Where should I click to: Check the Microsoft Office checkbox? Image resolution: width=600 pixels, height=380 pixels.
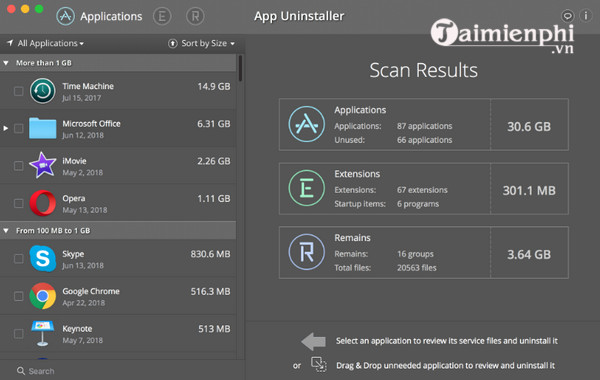(18, 128)
